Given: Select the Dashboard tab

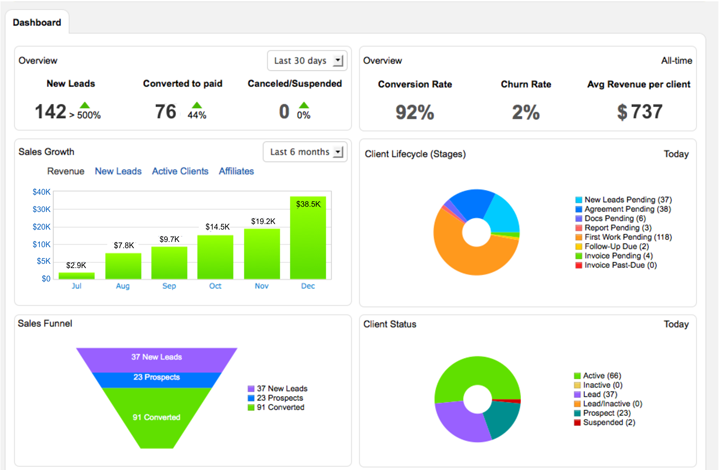Looking at the screenshot, I should click(x=36, y=22).
